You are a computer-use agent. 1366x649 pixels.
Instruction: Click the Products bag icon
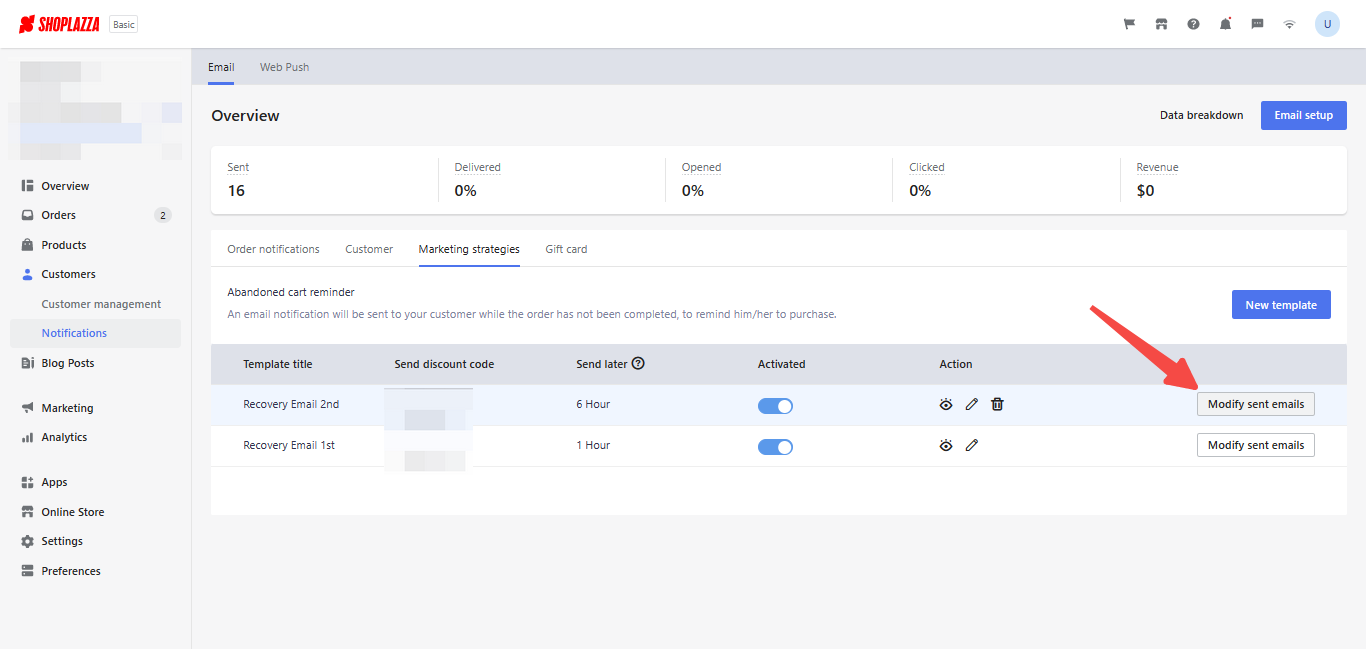pos(28,245)
